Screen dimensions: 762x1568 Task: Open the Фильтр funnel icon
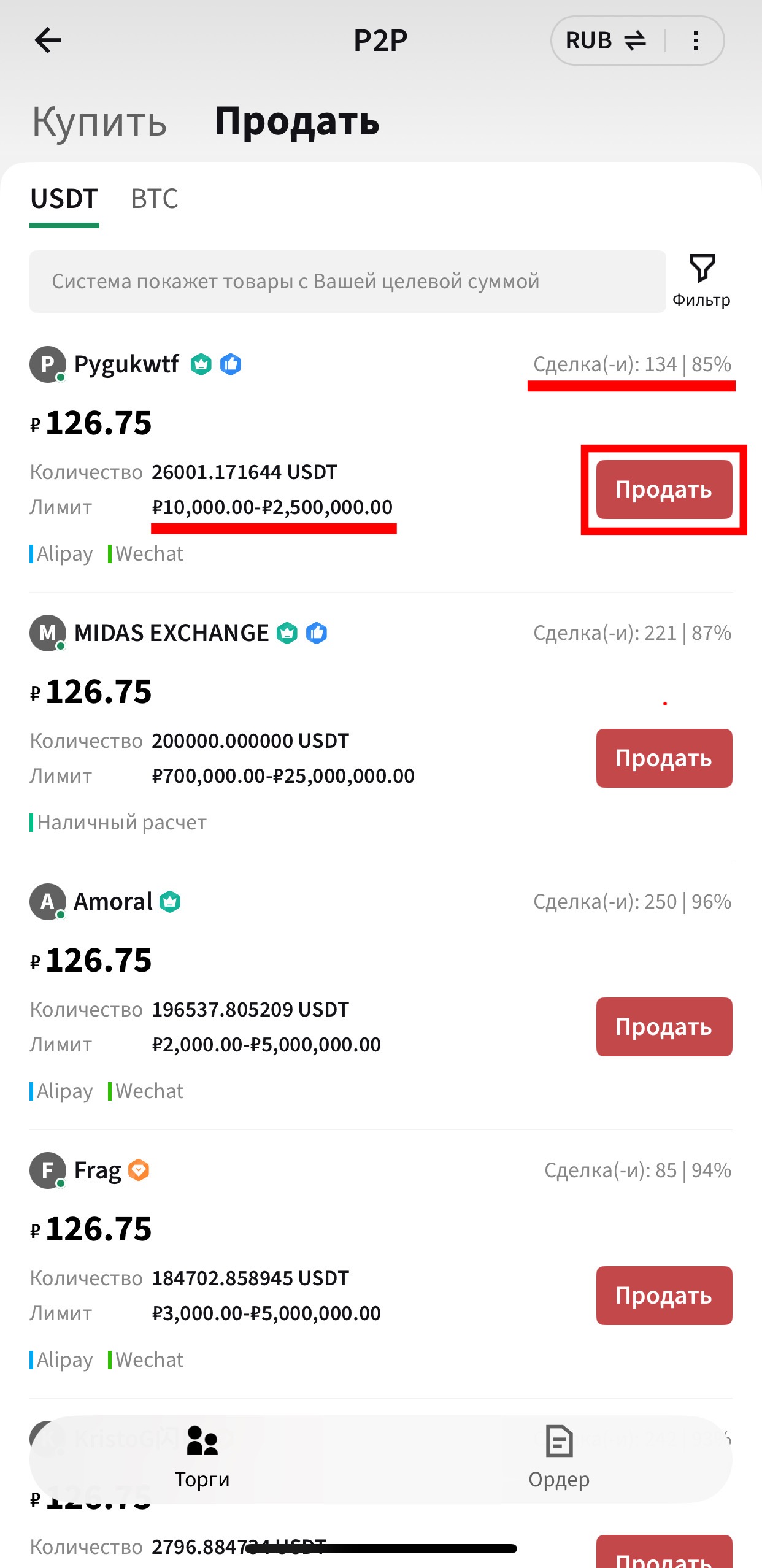[702, 269]
